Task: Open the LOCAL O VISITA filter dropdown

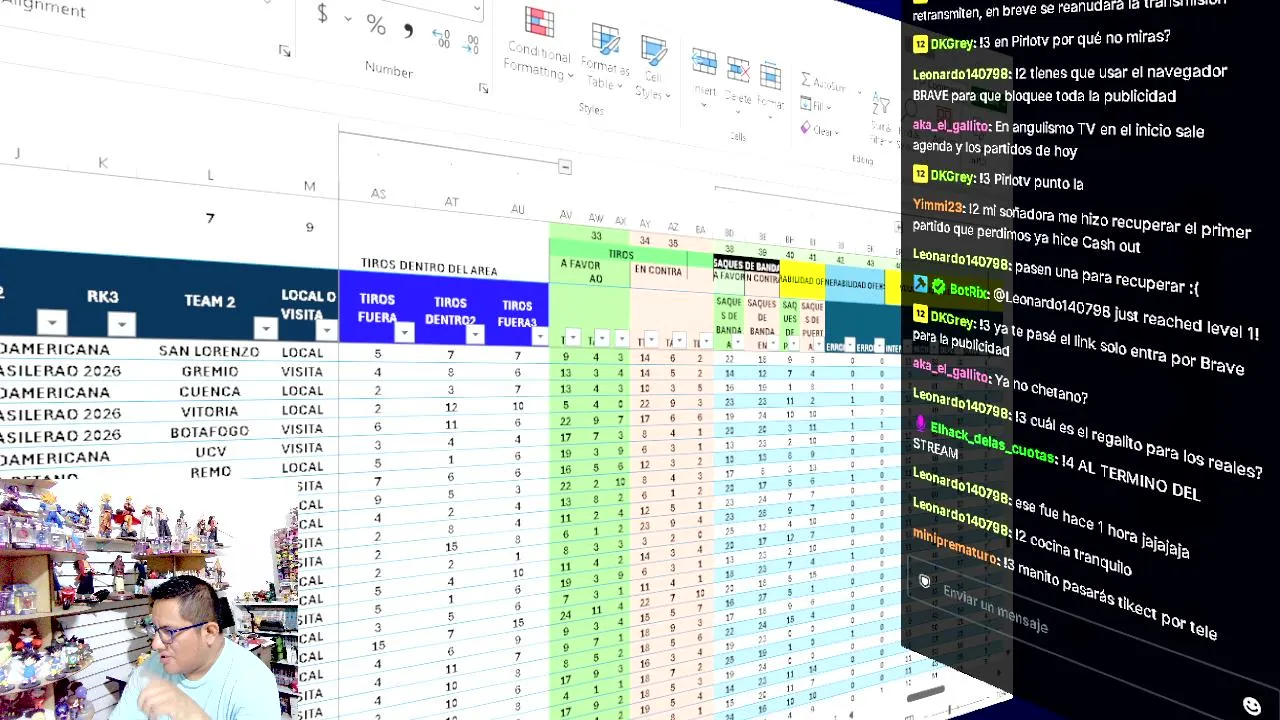Action: click(x=327, y=329)
